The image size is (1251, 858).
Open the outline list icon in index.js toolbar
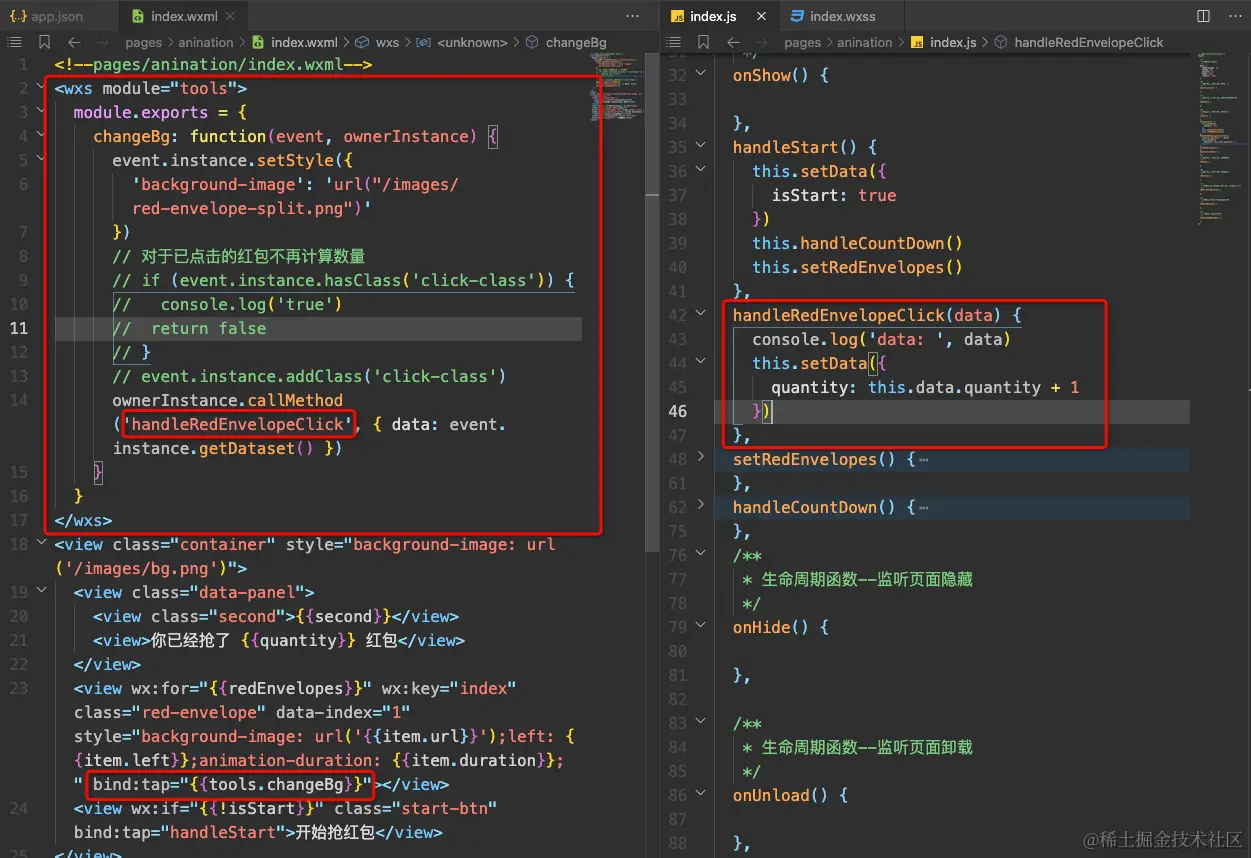674,42
